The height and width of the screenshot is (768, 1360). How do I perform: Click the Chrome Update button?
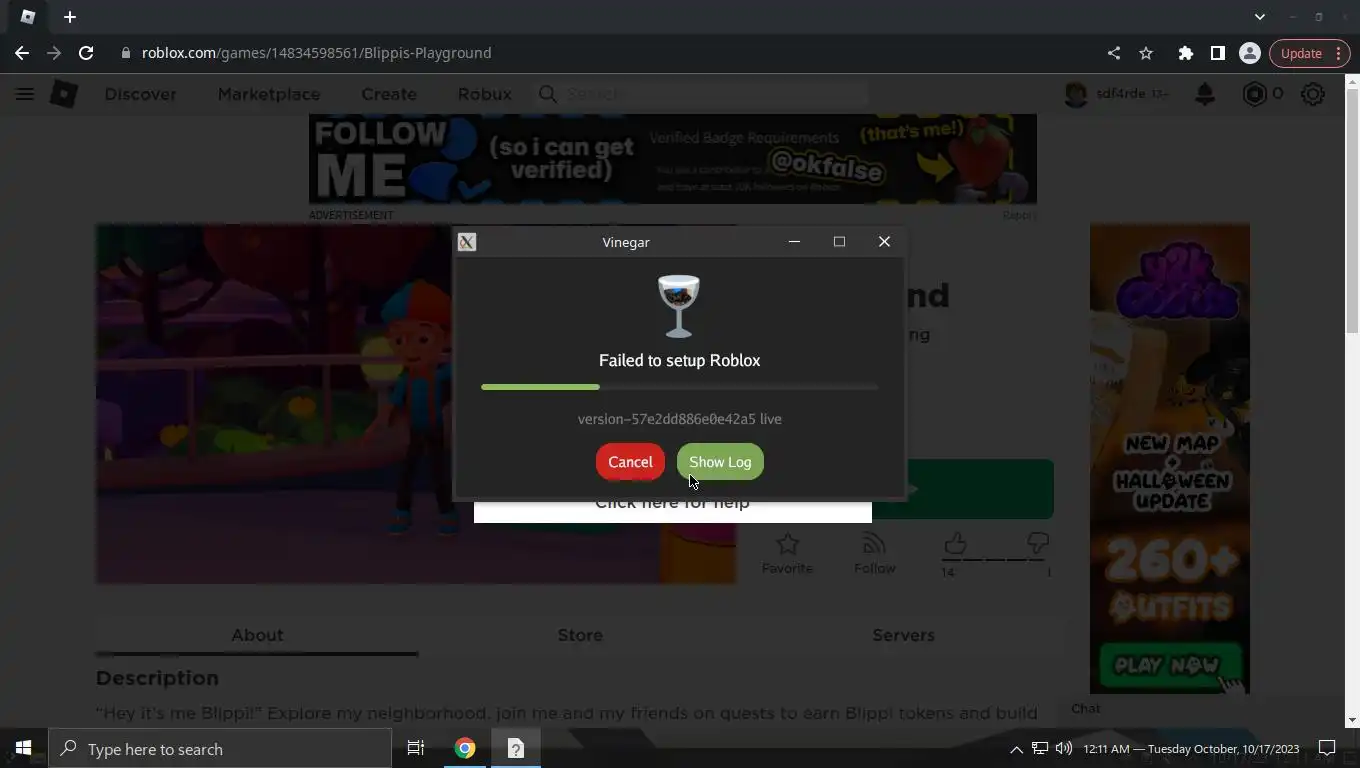[x=1311, y=53]
